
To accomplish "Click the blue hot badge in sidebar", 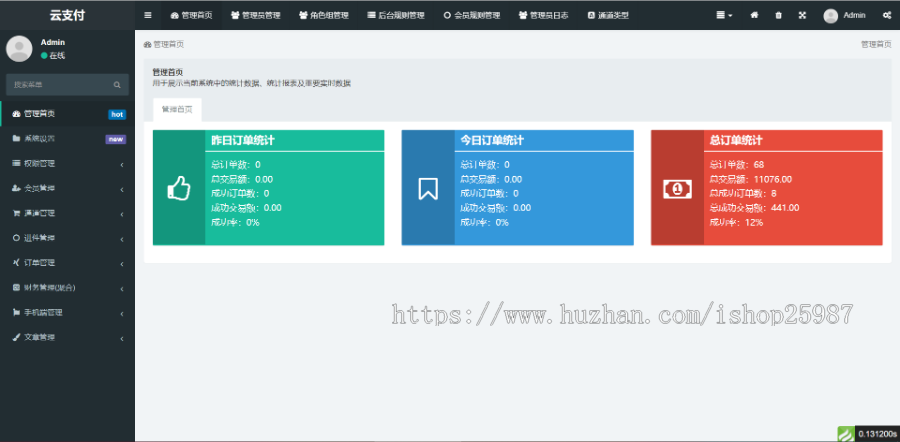I will point(117,114).
